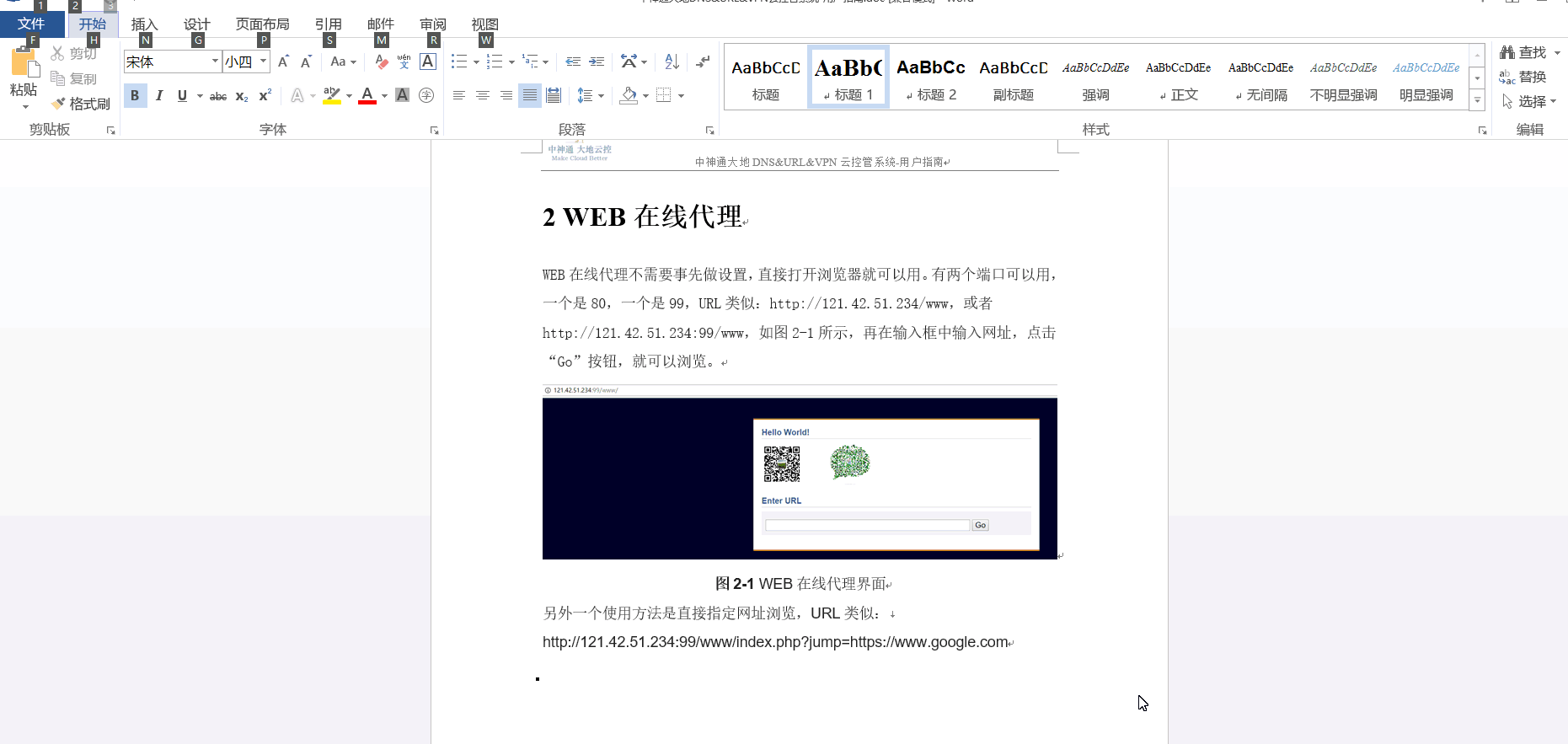This screenshot has width=1568, height=744.
Task: Apply the yellow text highlight color
Action: coord(332,95)
